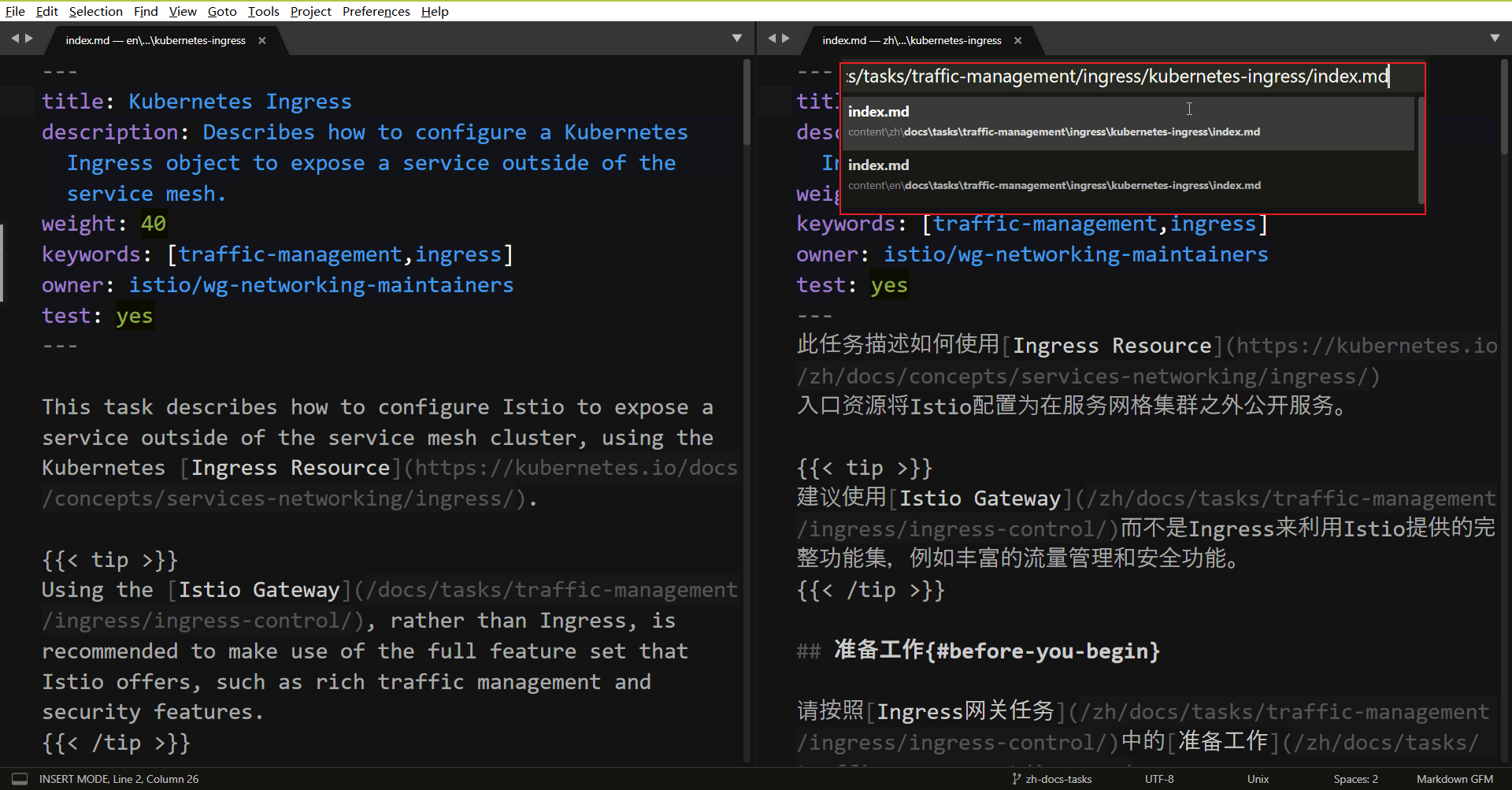Click the title Kubernetes Ingress line in left pane
Screen dimensions: 1512x790
point(197,102)
